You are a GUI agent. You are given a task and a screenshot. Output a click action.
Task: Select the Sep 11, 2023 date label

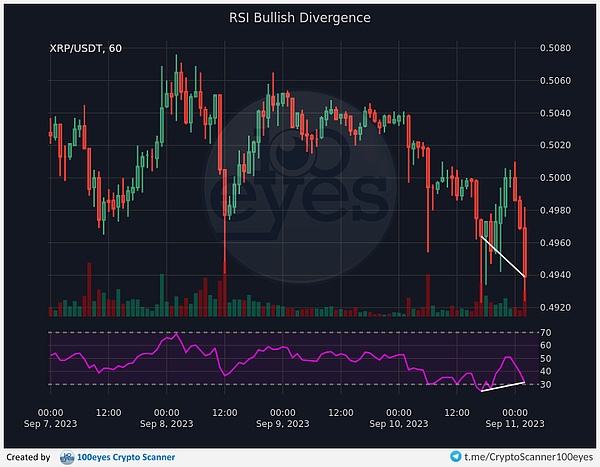(x=515, y=424)
